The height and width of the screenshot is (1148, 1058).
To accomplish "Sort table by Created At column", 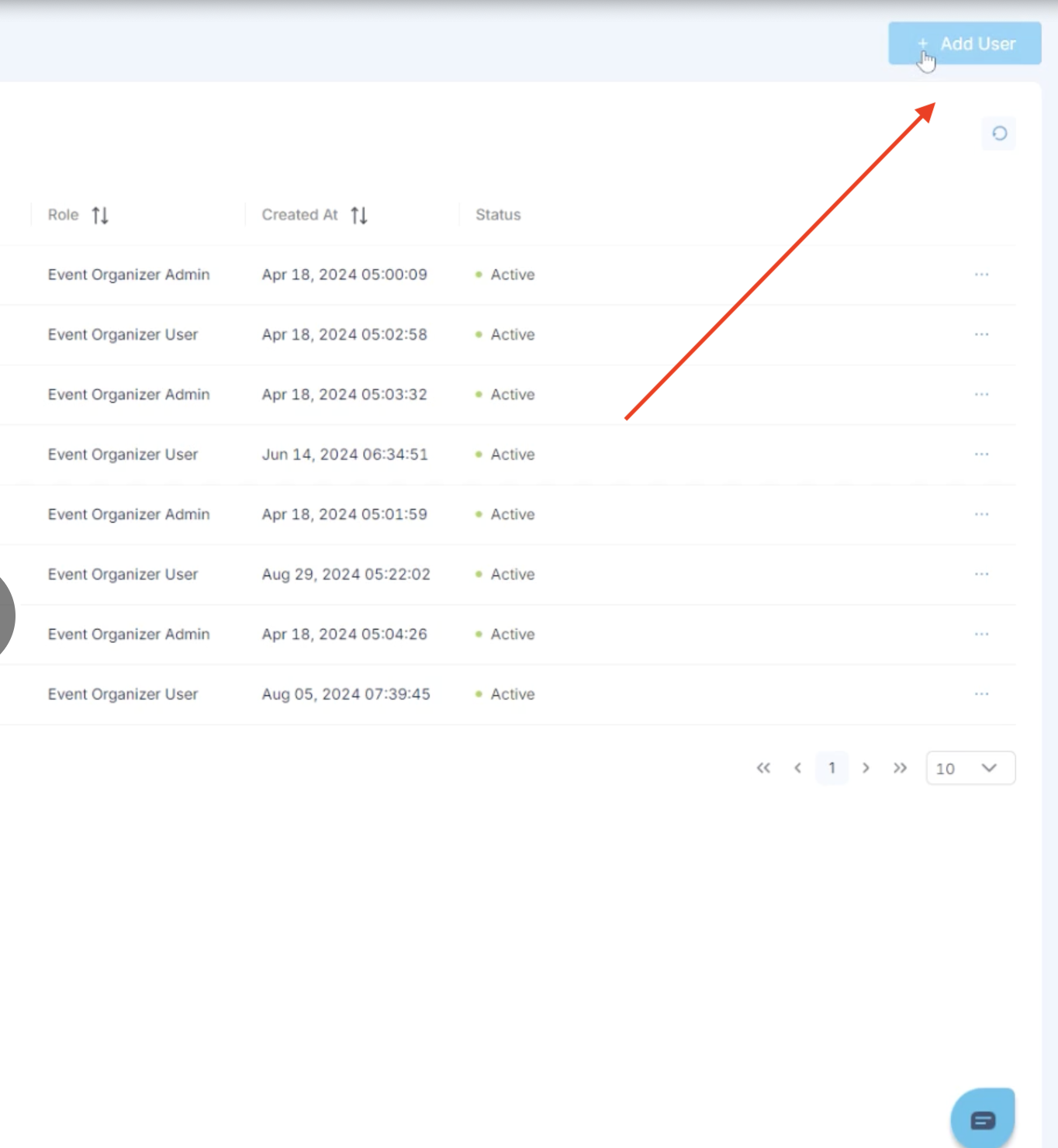I will click(x=358, y=215).
